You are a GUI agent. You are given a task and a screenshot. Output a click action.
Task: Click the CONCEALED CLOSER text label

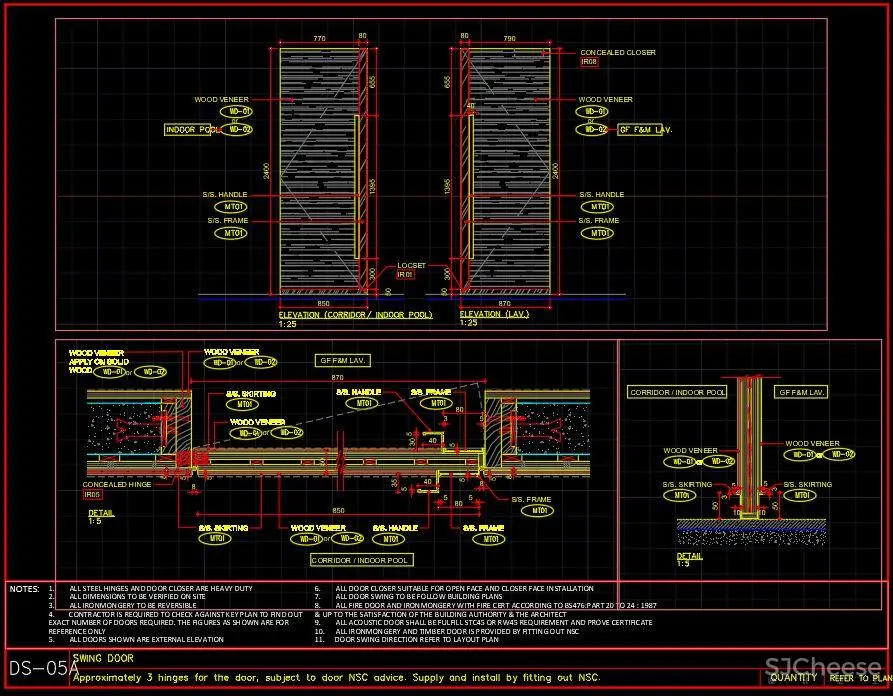[x=618, y=52]
